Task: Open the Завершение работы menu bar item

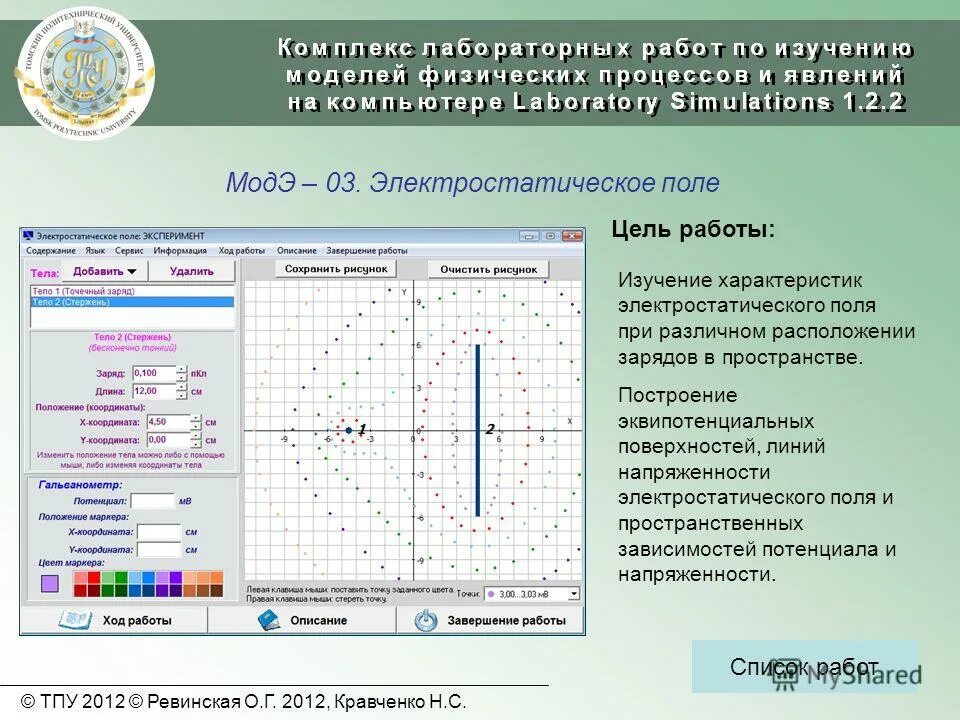Action: click(366, 250)
